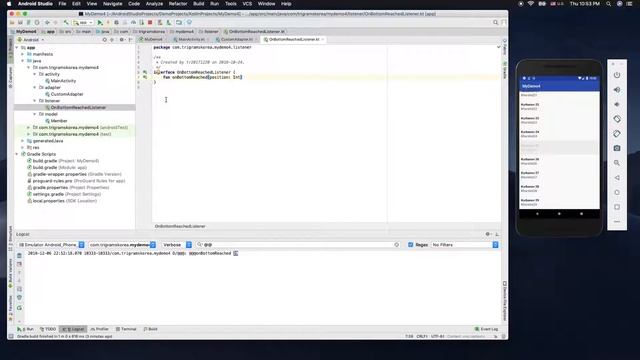Click UTF-8 encoding in status bar
The image size is (640, 360).
point(438,337)
